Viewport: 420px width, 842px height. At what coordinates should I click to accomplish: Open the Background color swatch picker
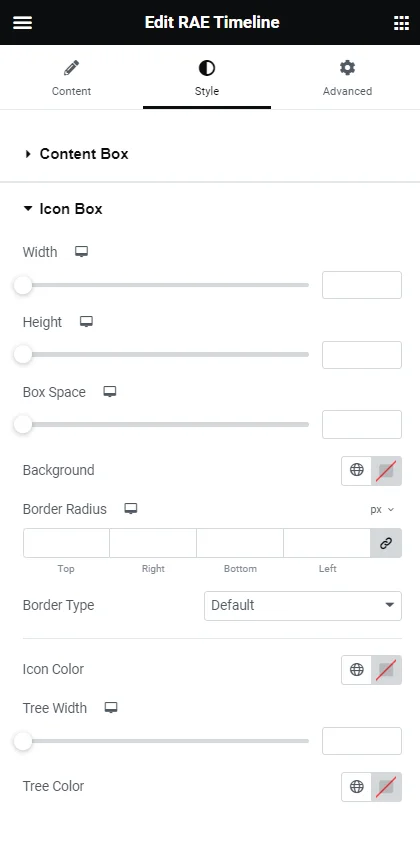pyautogui.click(x=386, y=471)
